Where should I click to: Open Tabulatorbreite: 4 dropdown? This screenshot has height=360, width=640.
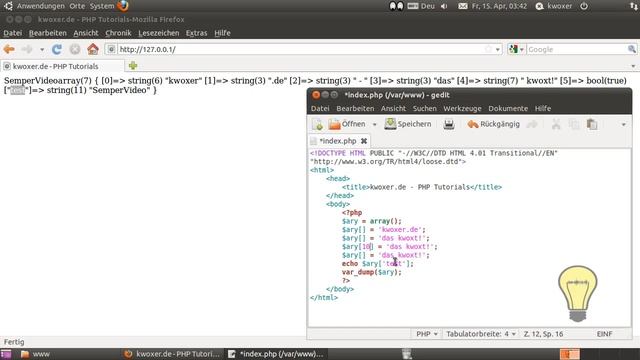(x=481, y=334)
